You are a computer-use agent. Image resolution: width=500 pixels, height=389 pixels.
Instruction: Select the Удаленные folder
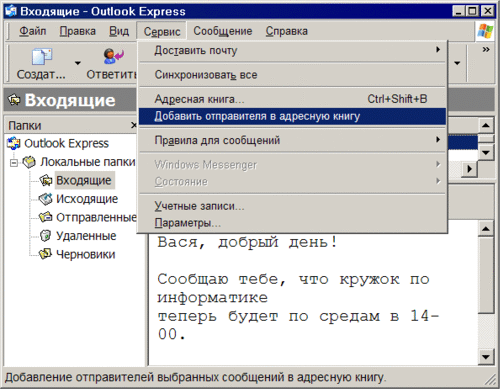click(x=86, y=236)
